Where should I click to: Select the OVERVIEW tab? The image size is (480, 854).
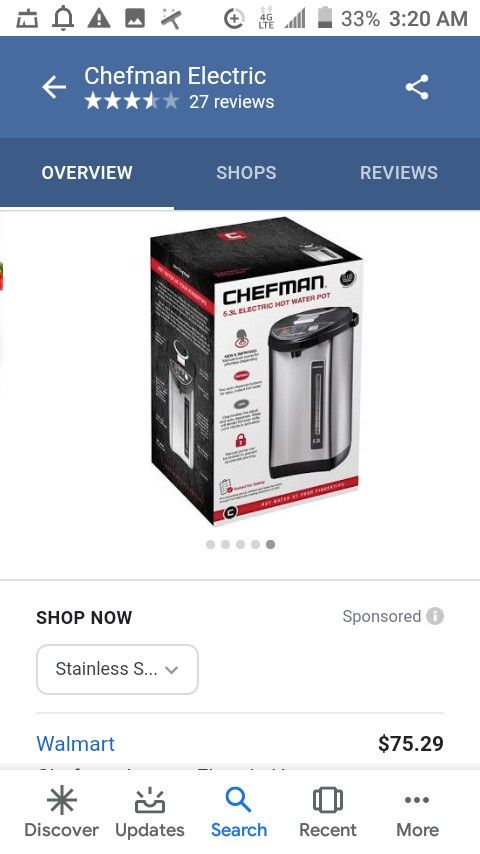pyautogui.click(x=87, y=173)
